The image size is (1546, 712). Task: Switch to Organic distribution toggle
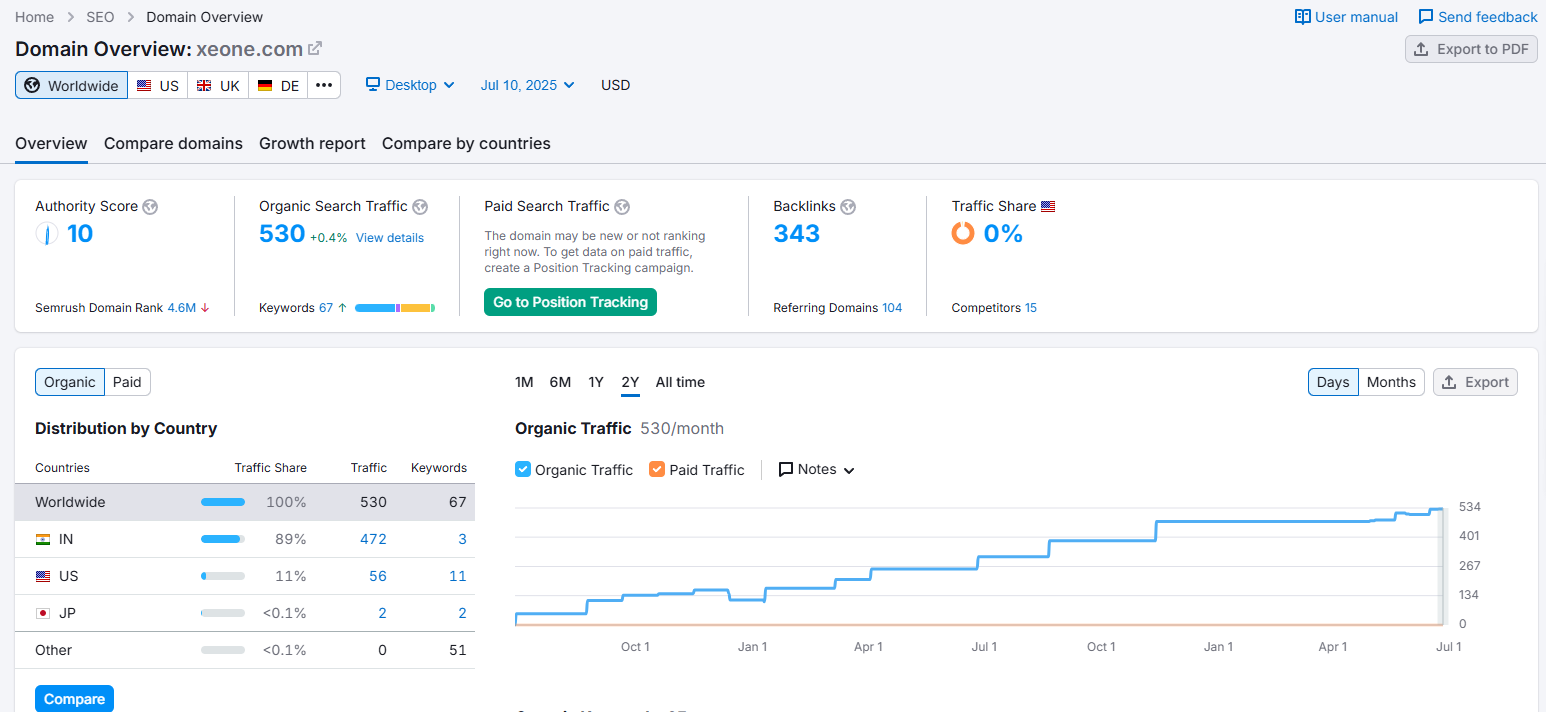(x=70, y=382)
